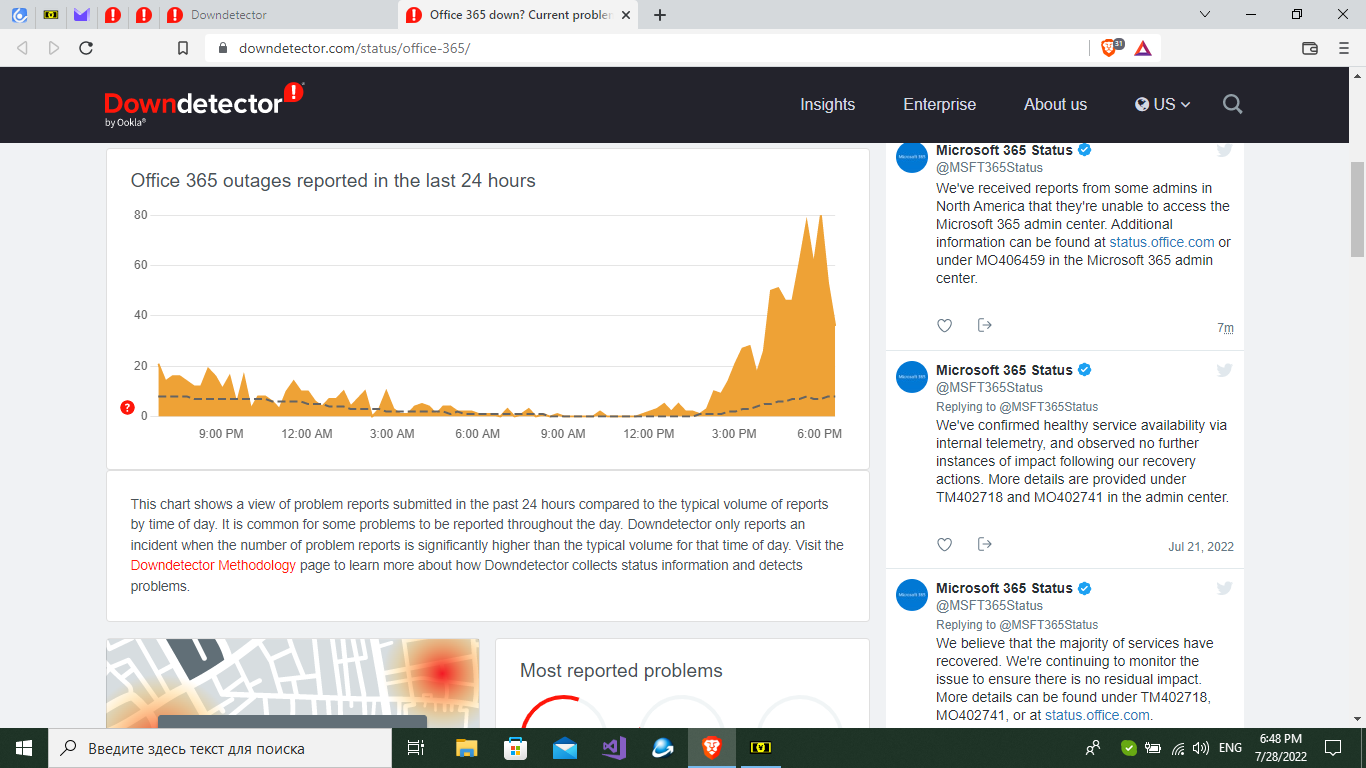Close the Office 365 down tab
1366x768 pixels.
627,15
